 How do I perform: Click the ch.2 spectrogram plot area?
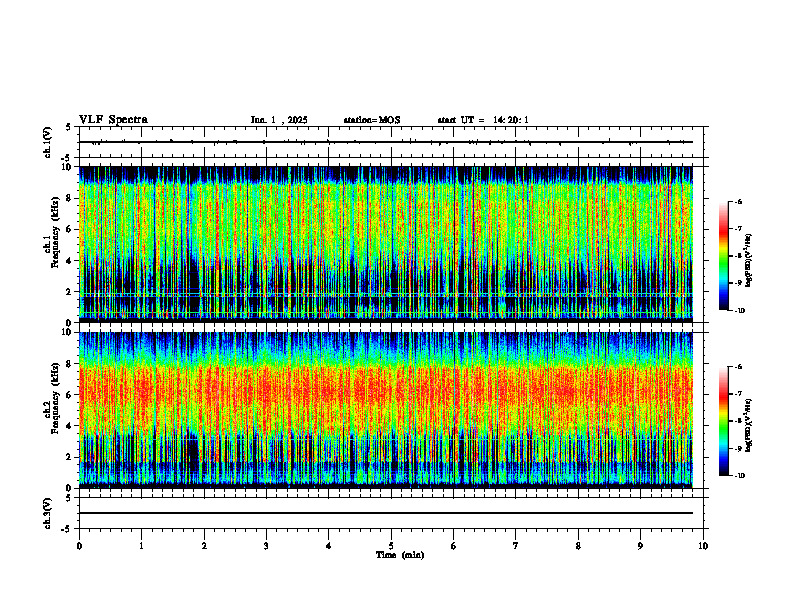coord(386,410)
